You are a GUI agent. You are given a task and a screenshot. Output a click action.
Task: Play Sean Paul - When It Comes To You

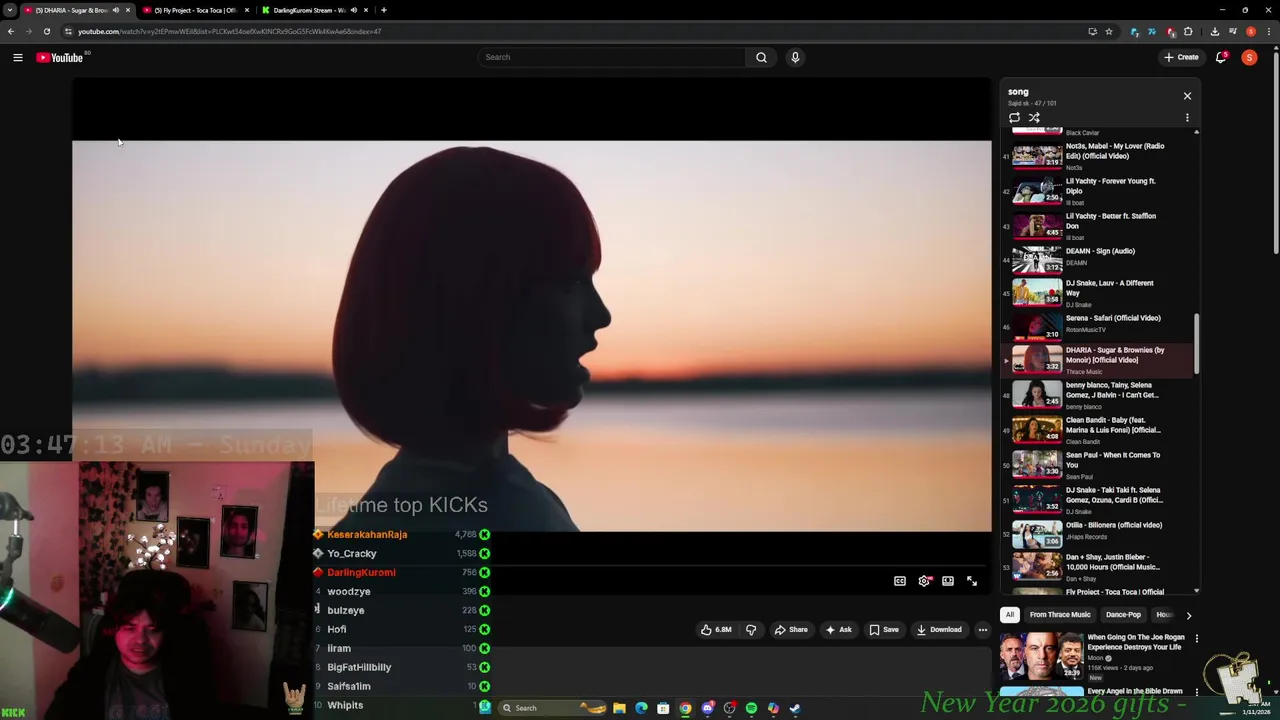[x=1099, y=465]
